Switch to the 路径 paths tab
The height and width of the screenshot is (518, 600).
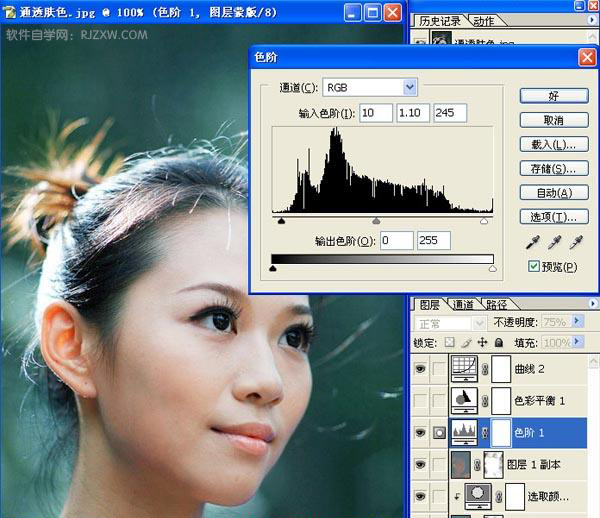click(x=496, y=305)
